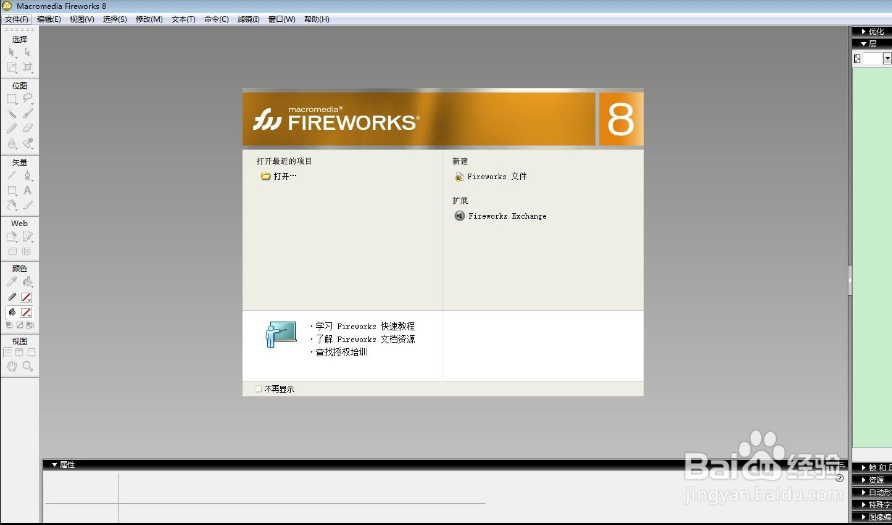Open the 文本(T) menu
This screenshot has width=892, height=525.
(183, 19)
